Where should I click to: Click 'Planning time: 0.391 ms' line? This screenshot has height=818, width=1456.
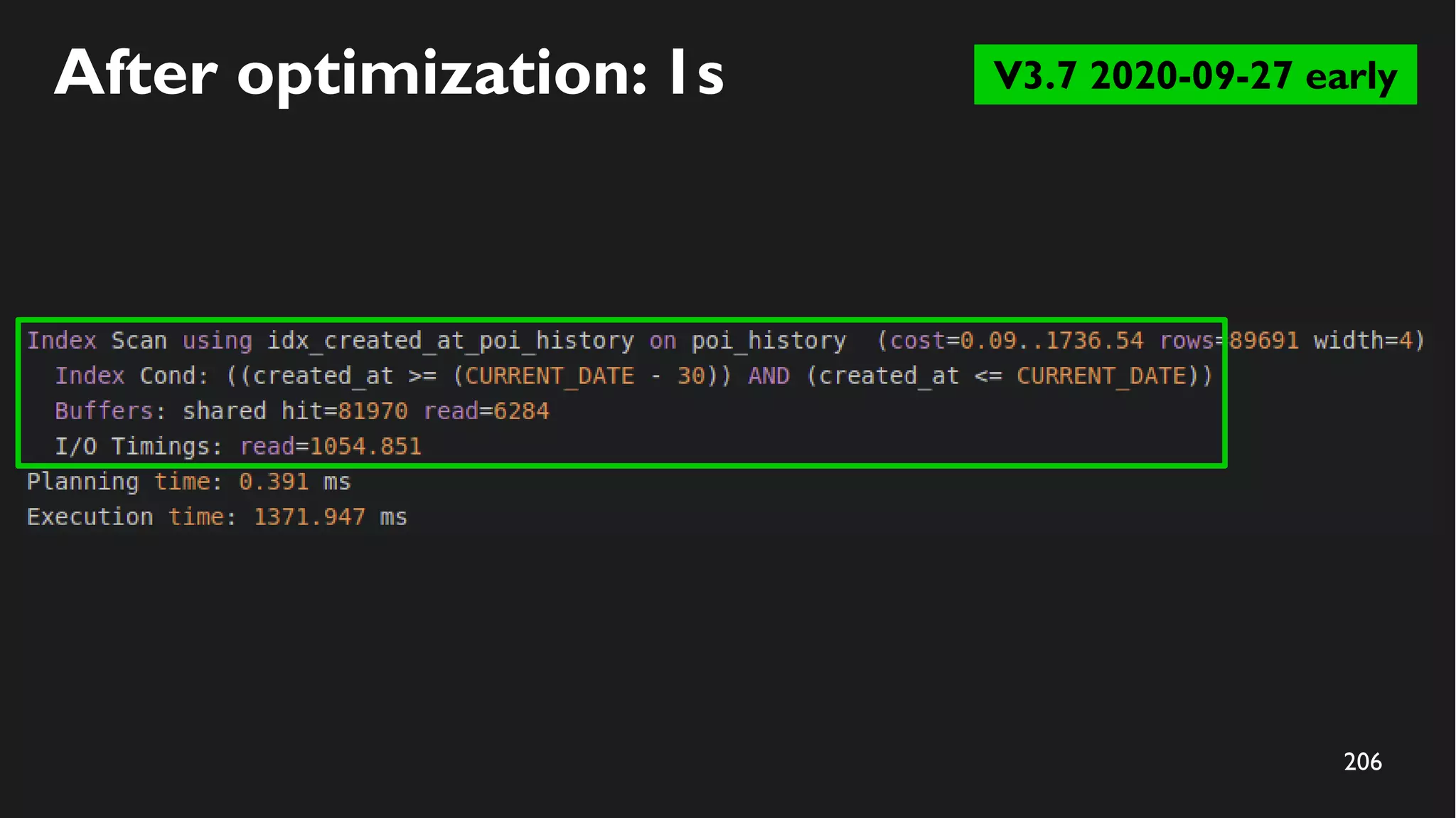[189, 482]
